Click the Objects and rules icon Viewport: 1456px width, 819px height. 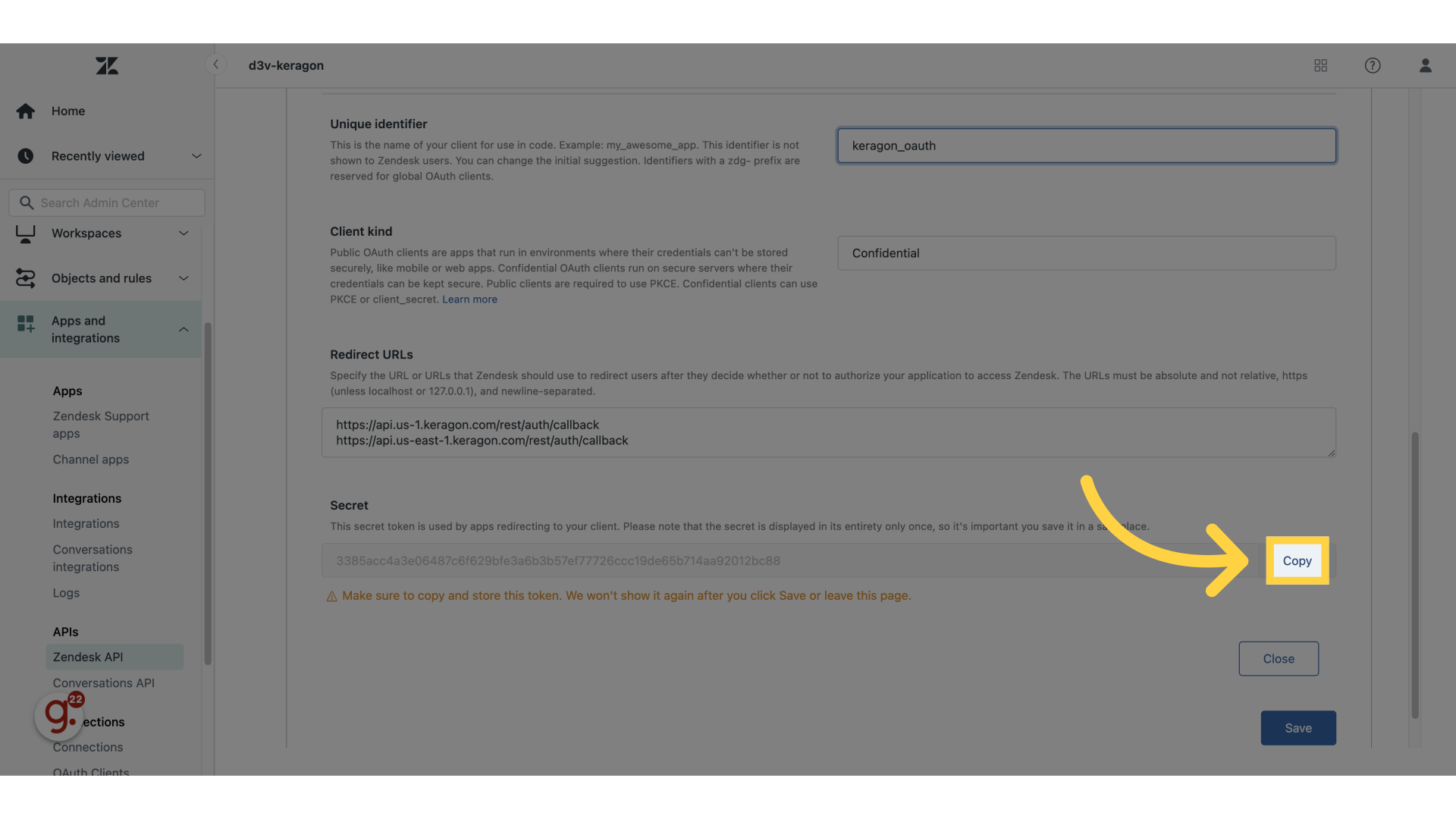point(26,278)
